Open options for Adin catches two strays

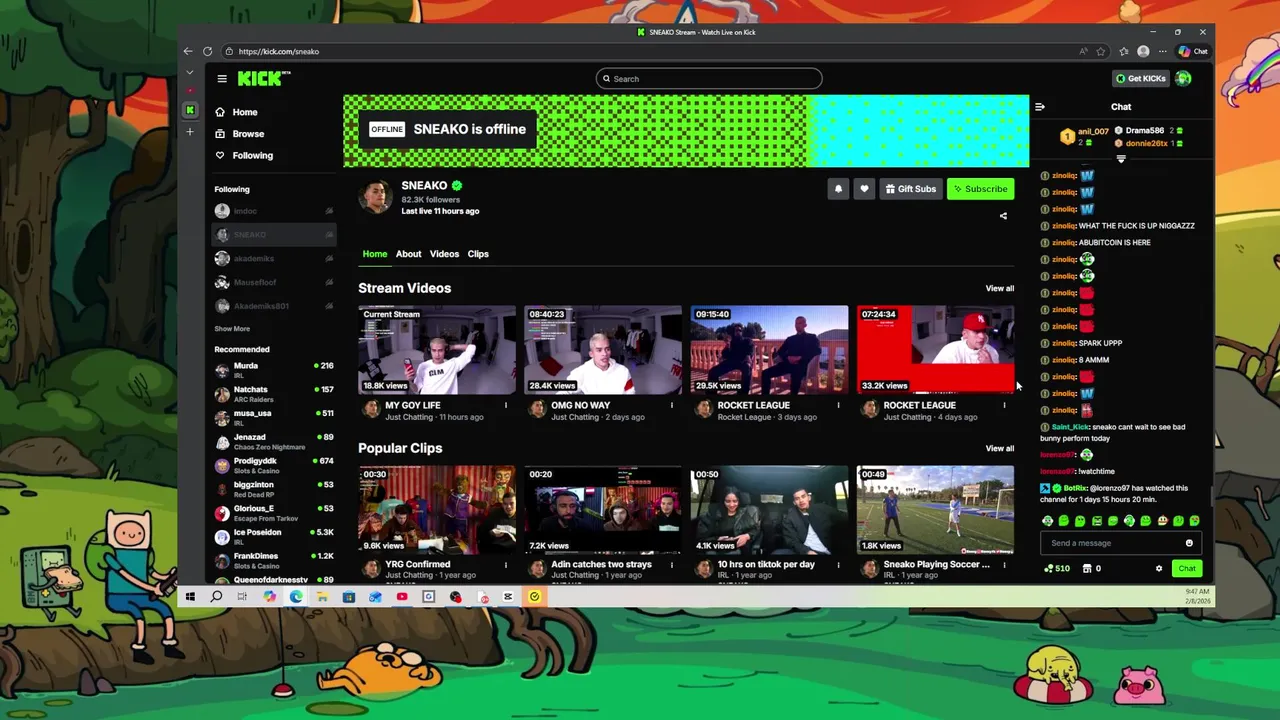671,565
